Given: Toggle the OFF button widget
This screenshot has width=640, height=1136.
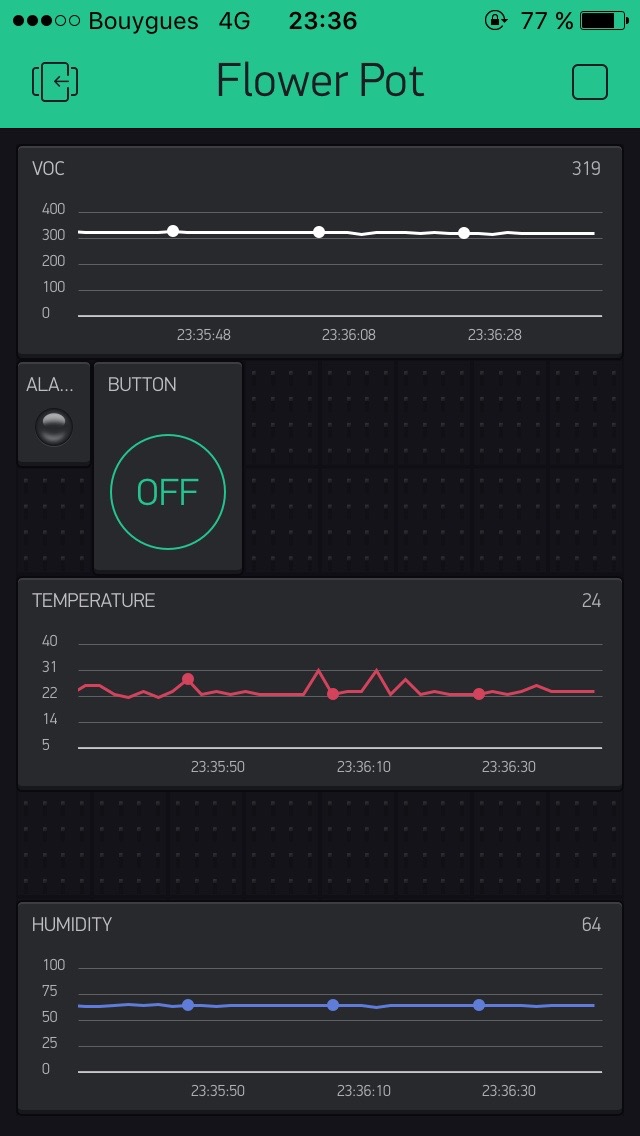Looking at the screenshot, I should tap(168, 492).
